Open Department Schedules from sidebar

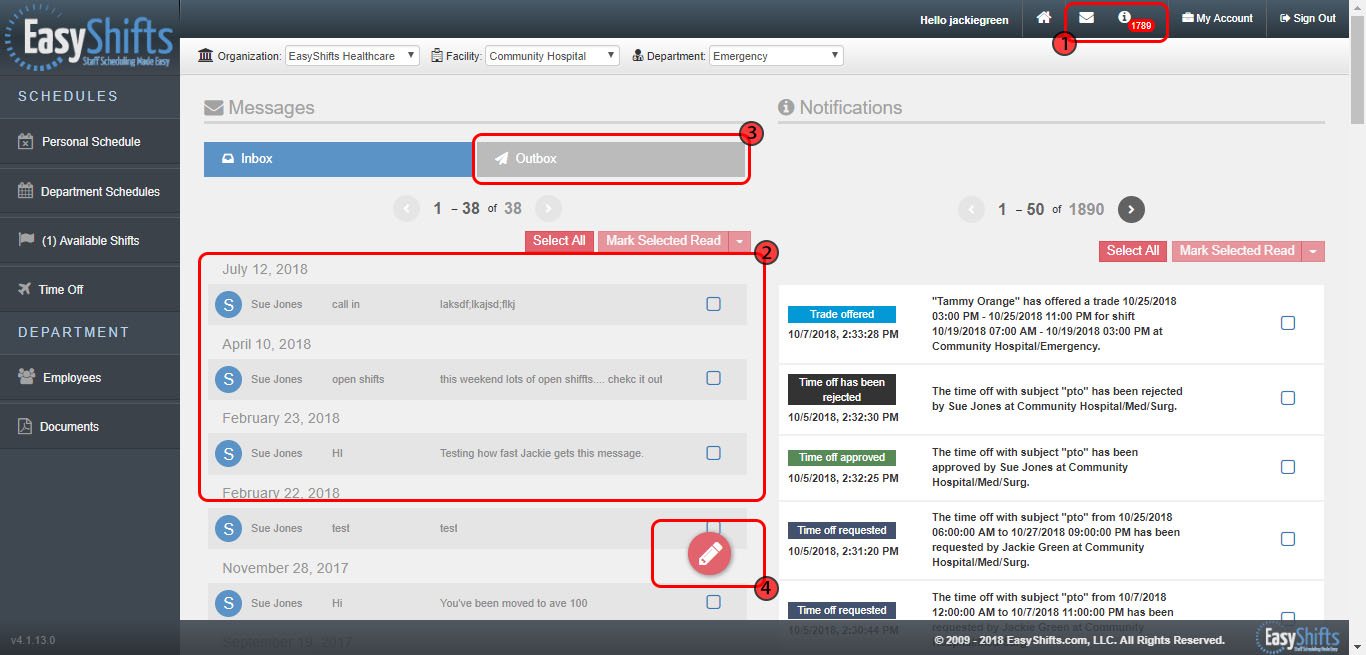[90, 191]
